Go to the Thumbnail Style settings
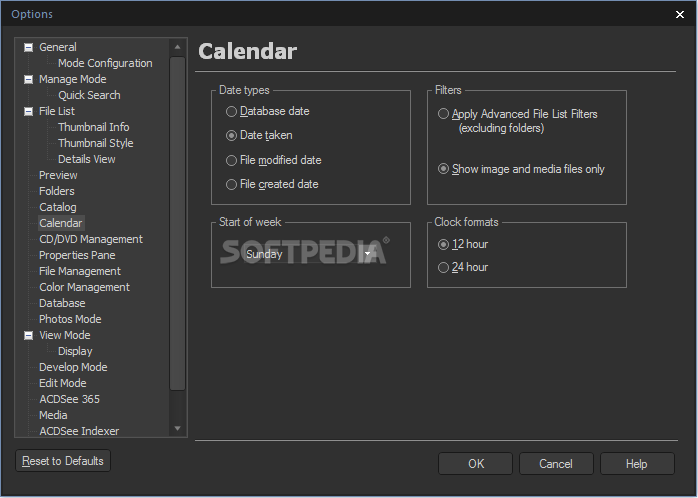Screen dimensions: 698x498 95,143
